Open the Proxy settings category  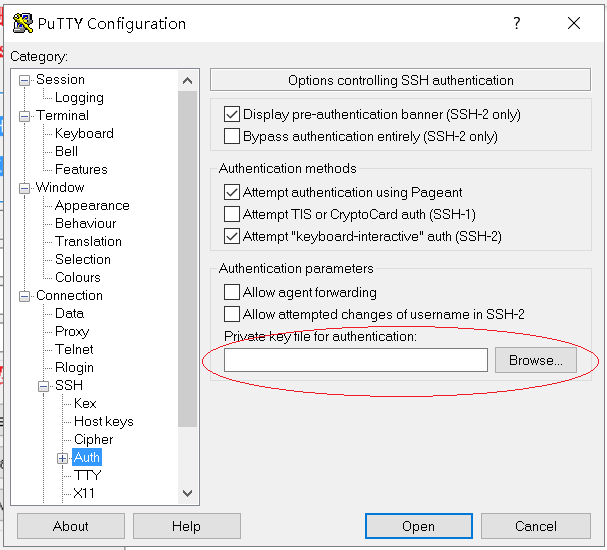tap(72, 332)
